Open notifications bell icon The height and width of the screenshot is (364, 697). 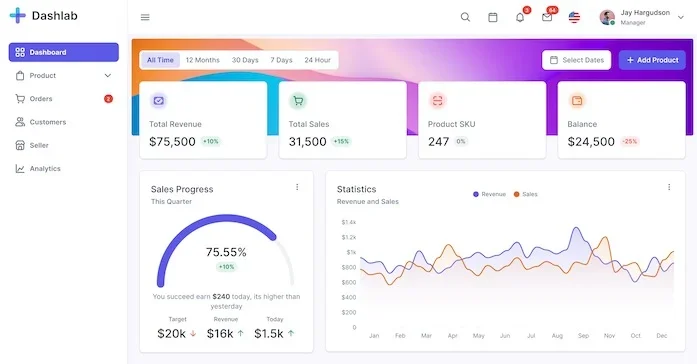520,17
